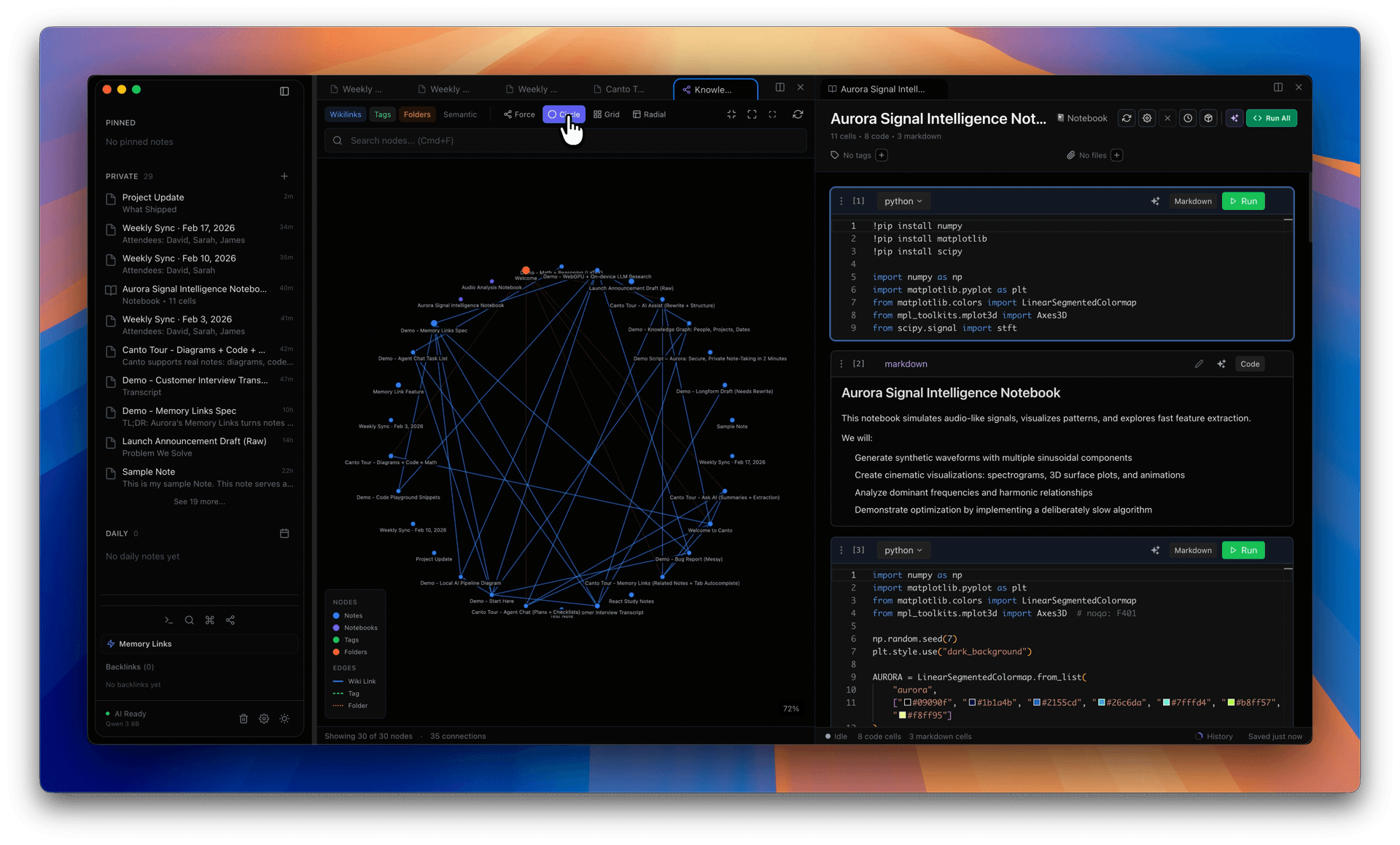Toggle the Semantic edge filter

pos(459,114)
